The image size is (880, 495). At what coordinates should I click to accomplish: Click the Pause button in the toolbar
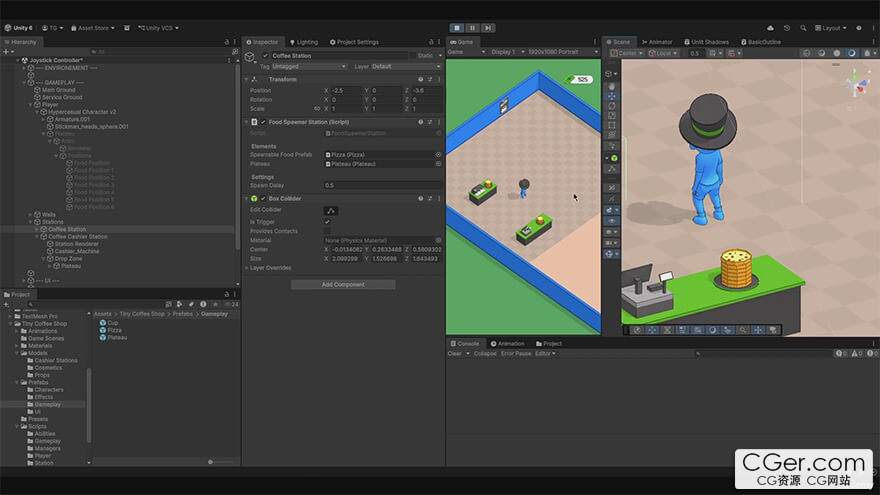472,28
